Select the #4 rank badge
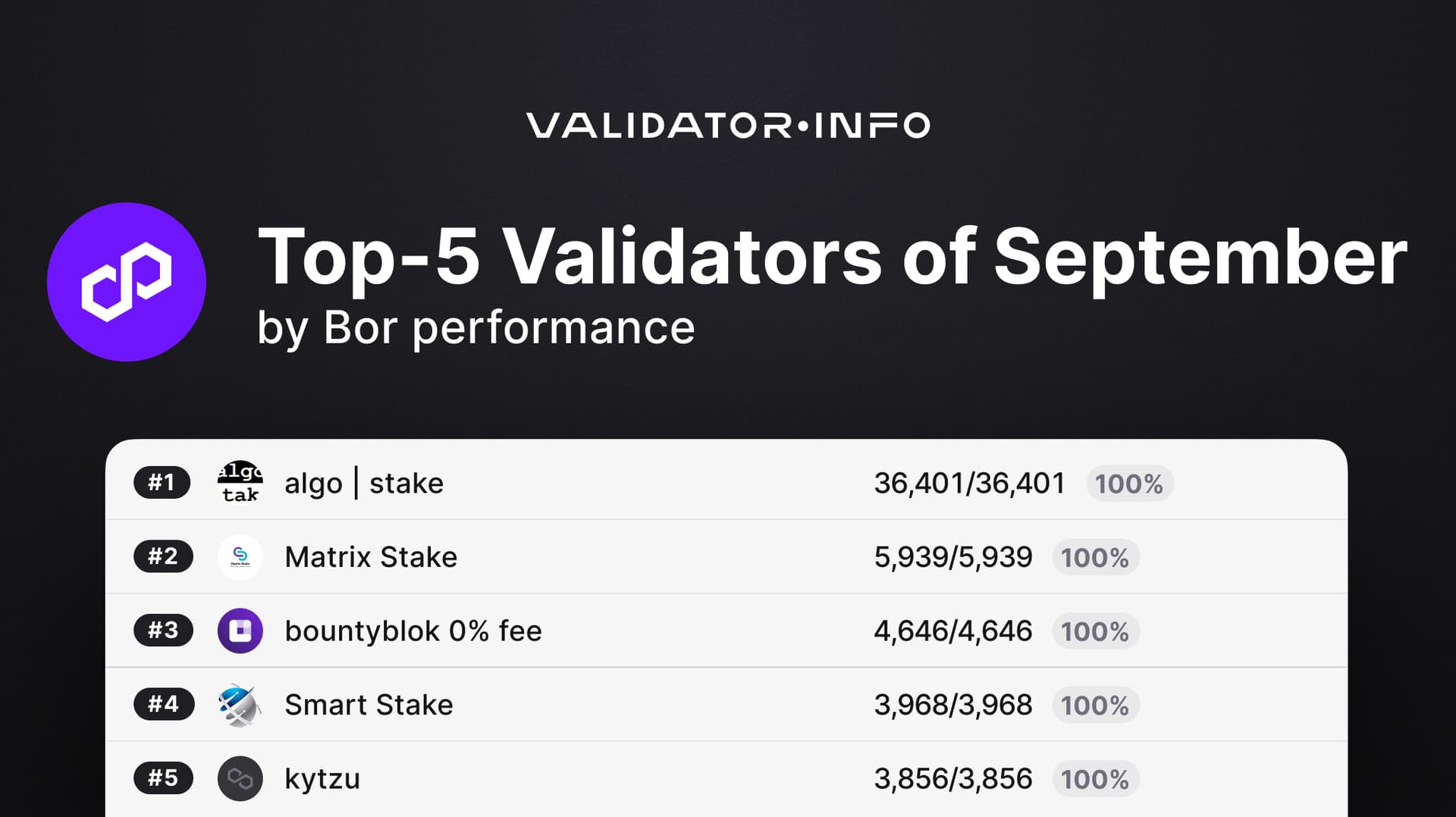Image resolution: width=1456 pixels, height=817 pixels. coord(163,705)
